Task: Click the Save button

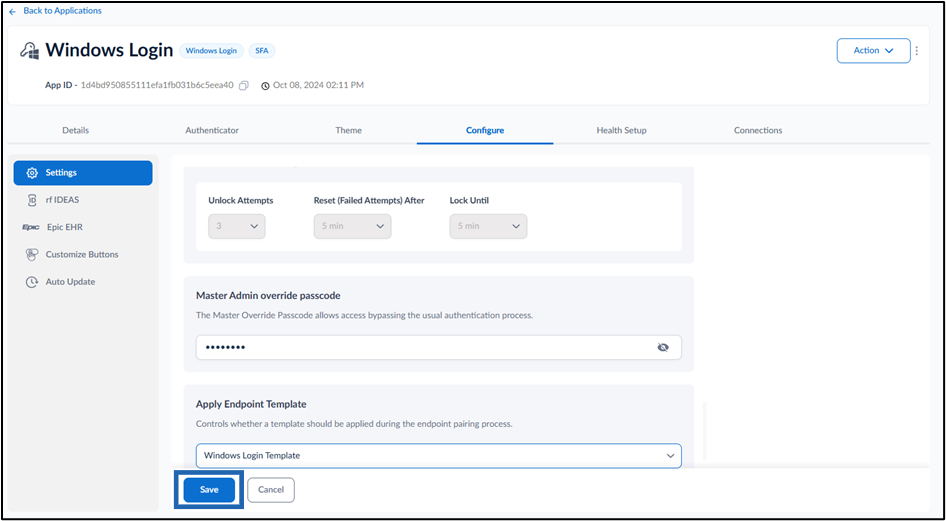Action: 209,490
